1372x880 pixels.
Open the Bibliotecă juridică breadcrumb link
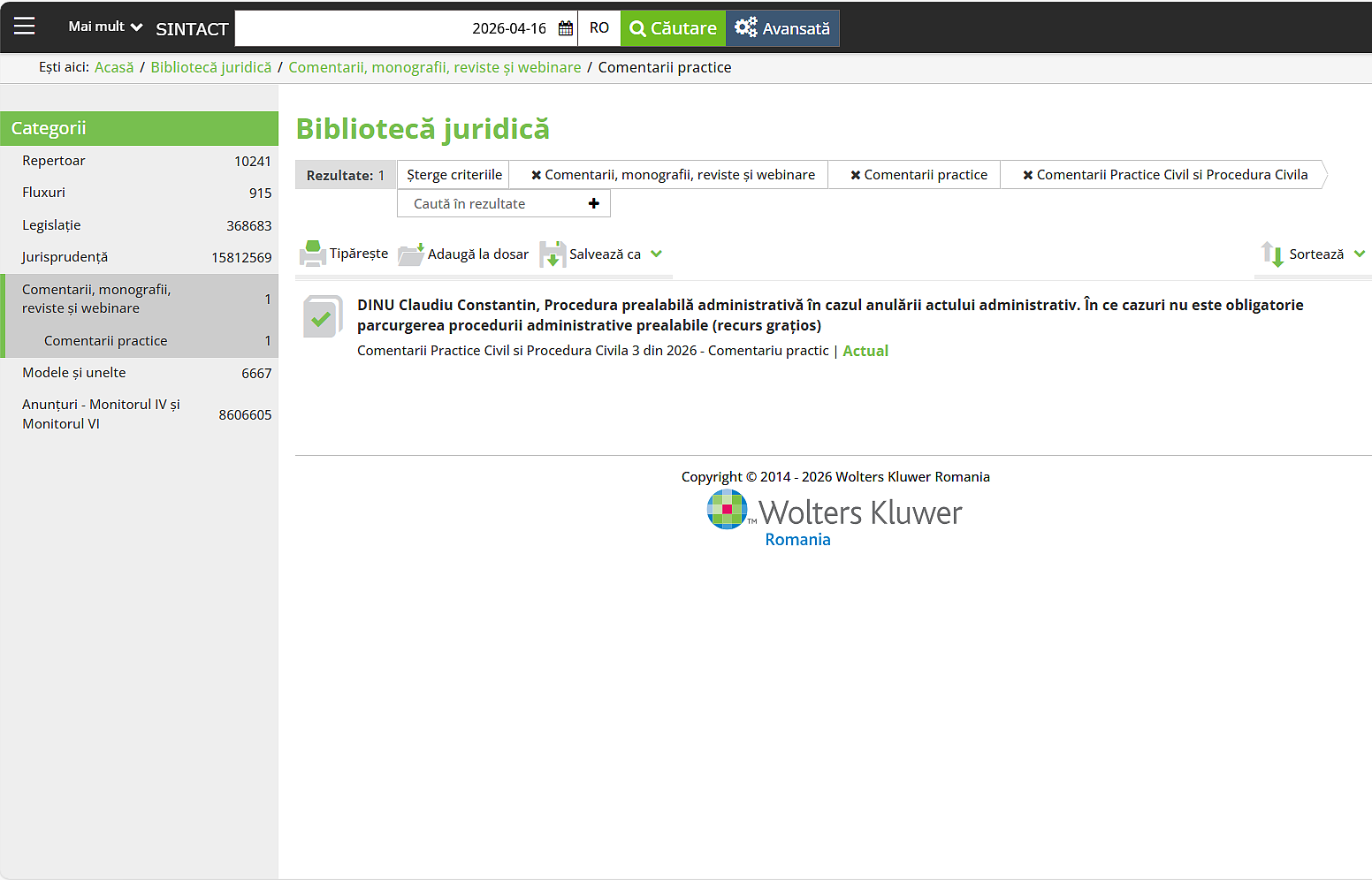211,67
